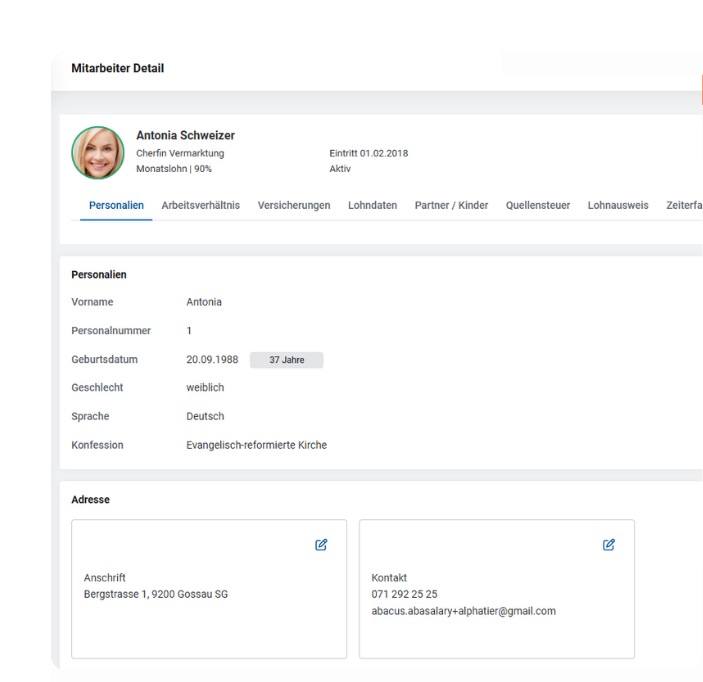The height and width of the screenshot is (682, 703).
Task: Click the Konfession field label
Action: (x=97, y=445)
